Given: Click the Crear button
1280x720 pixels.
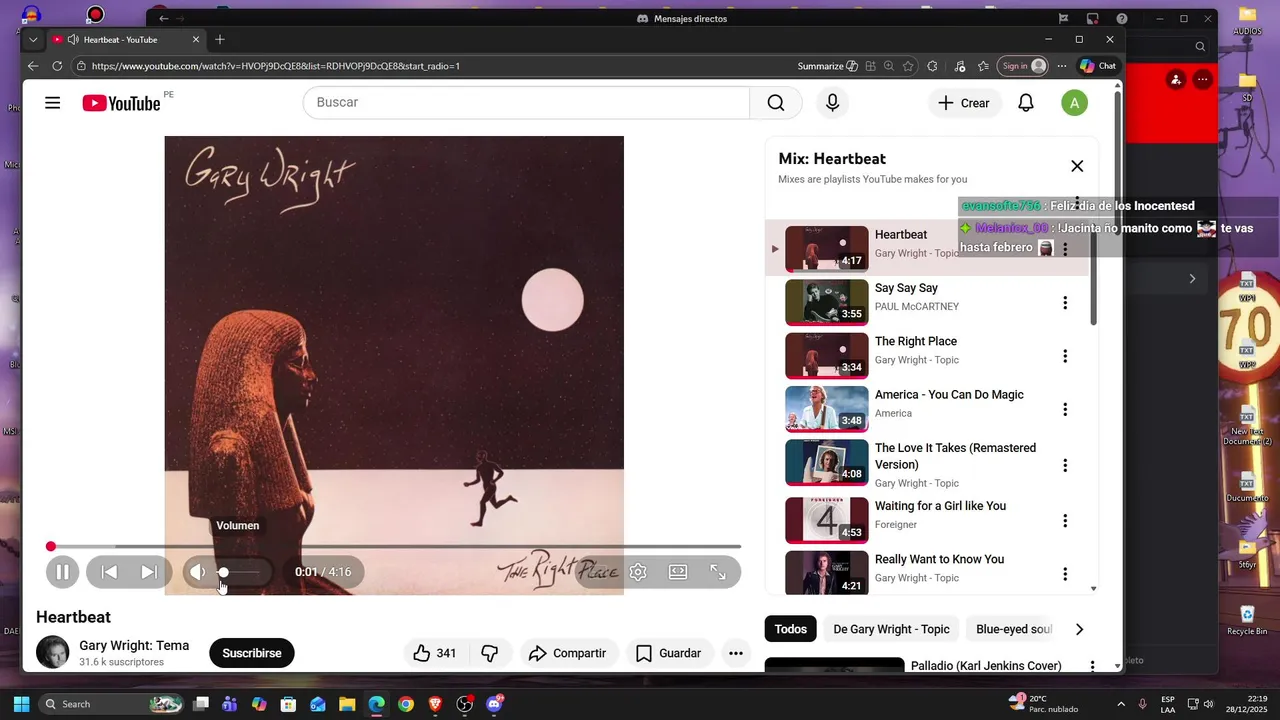Looking at the screenshot, I should pos(964,103).
